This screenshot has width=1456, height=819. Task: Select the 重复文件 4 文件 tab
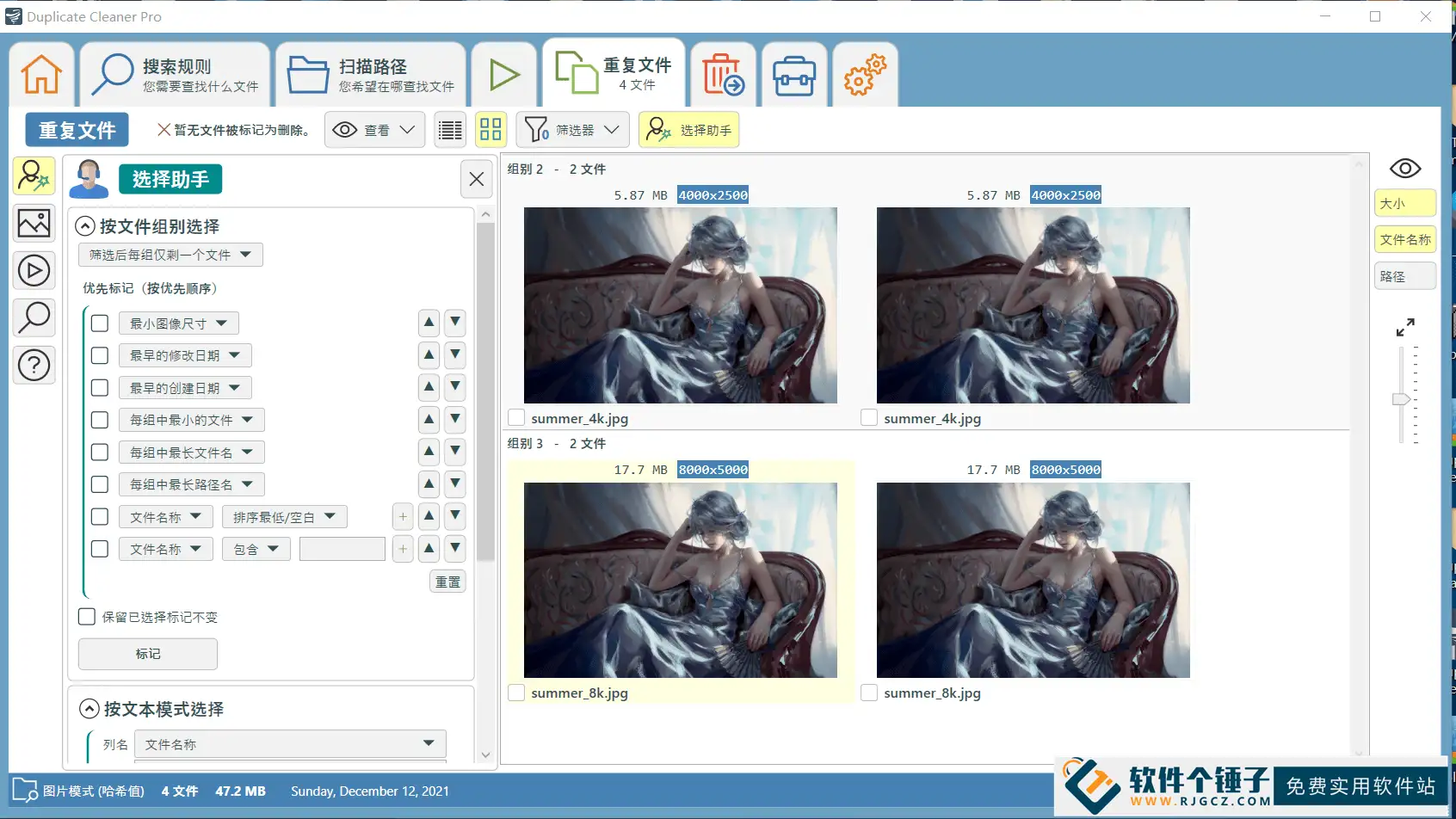coord(614,73)
